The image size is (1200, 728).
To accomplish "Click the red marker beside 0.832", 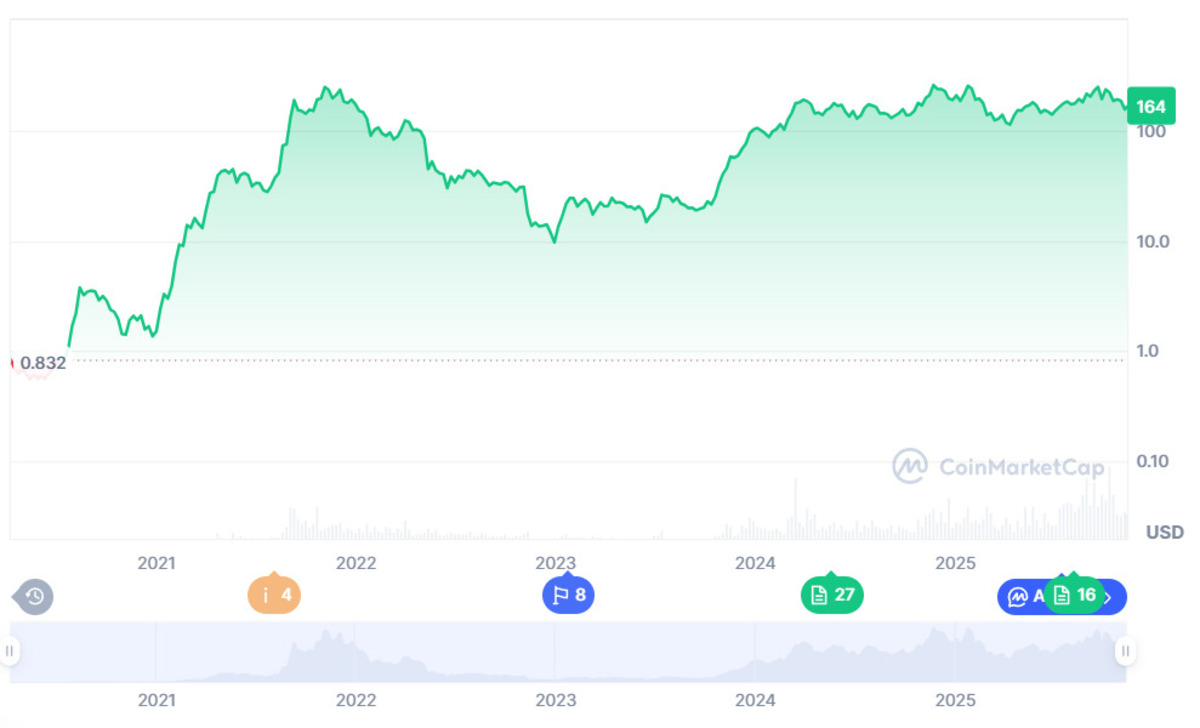I will click(x=12, y=363).
